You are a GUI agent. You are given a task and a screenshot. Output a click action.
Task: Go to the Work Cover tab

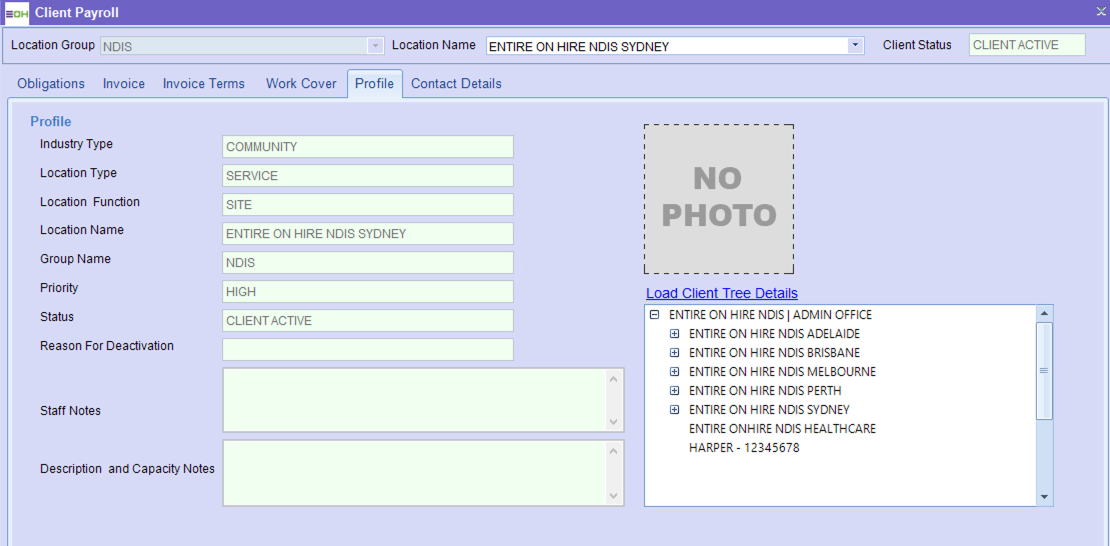[x=301, y=84]
